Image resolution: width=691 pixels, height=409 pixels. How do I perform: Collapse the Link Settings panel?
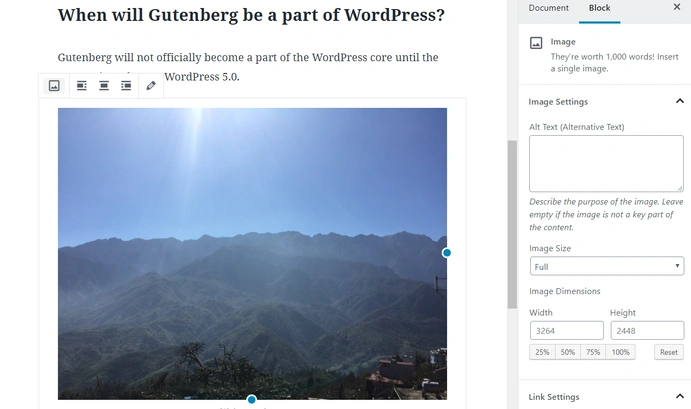click(680, 397)
